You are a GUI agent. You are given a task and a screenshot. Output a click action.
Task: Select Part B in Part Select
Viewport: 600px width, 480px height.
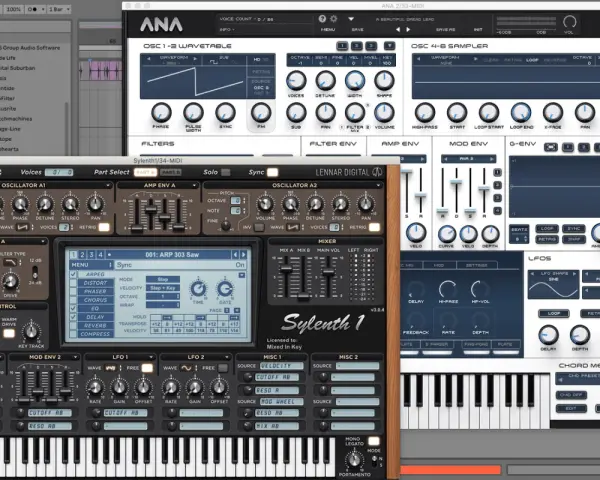pyautogui.click(x=171, y=172)
